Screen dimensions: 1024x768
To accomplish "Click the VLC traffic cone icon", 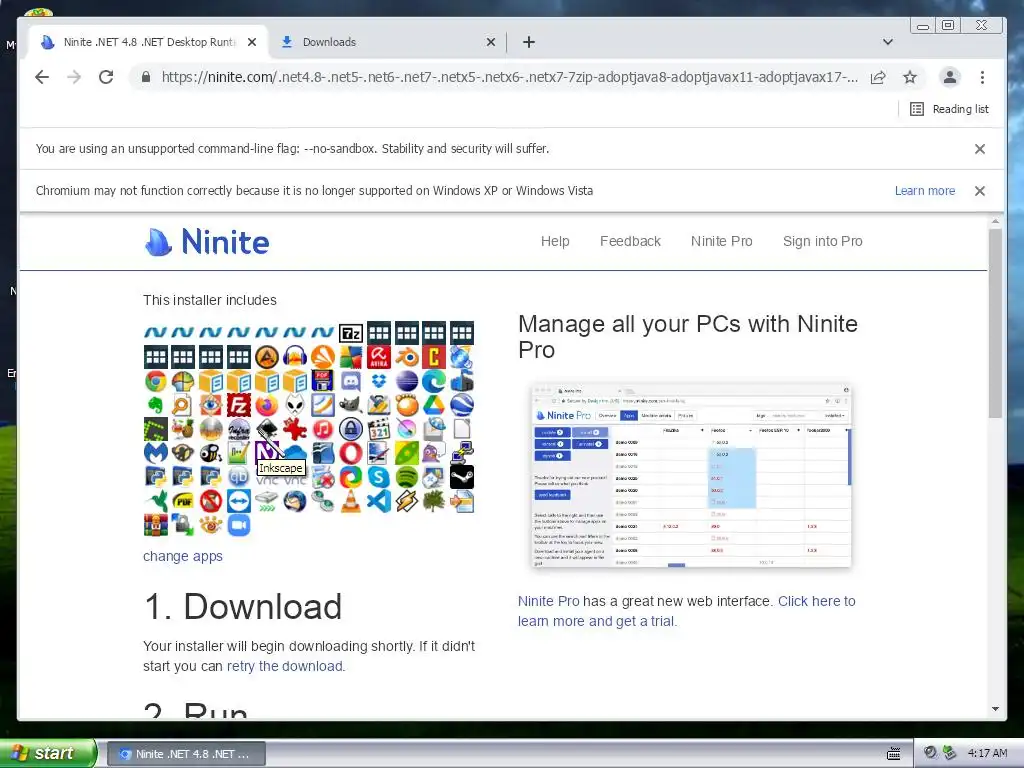I will 351,501.
